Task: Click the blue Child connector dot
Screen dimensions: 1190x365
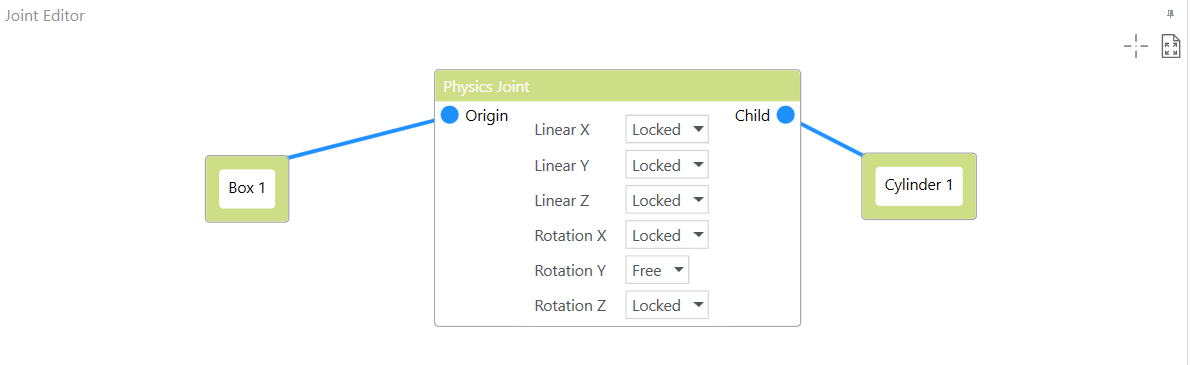Action: click(785, 115)
